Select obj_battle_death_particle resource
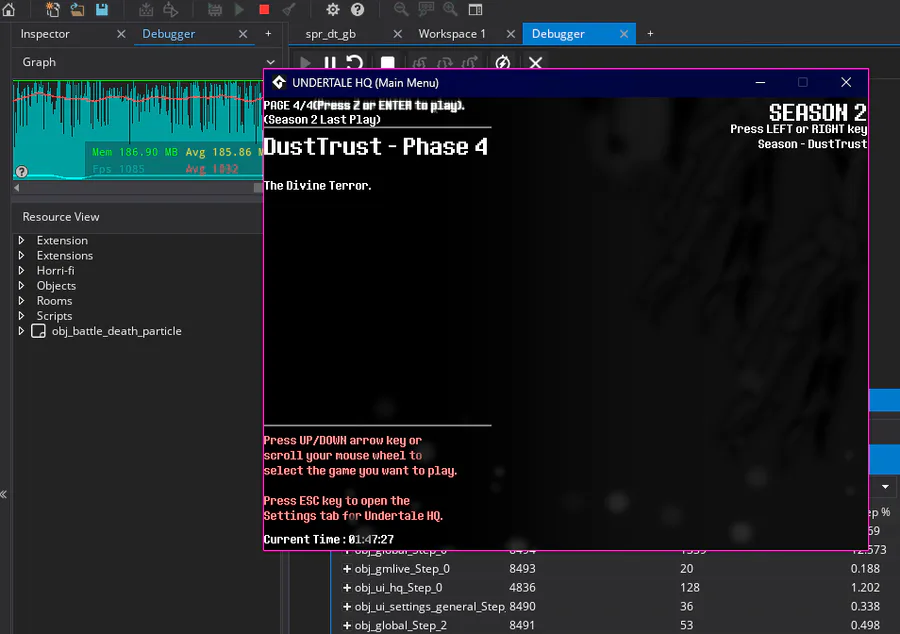The image size is (900, 634). 117,331
